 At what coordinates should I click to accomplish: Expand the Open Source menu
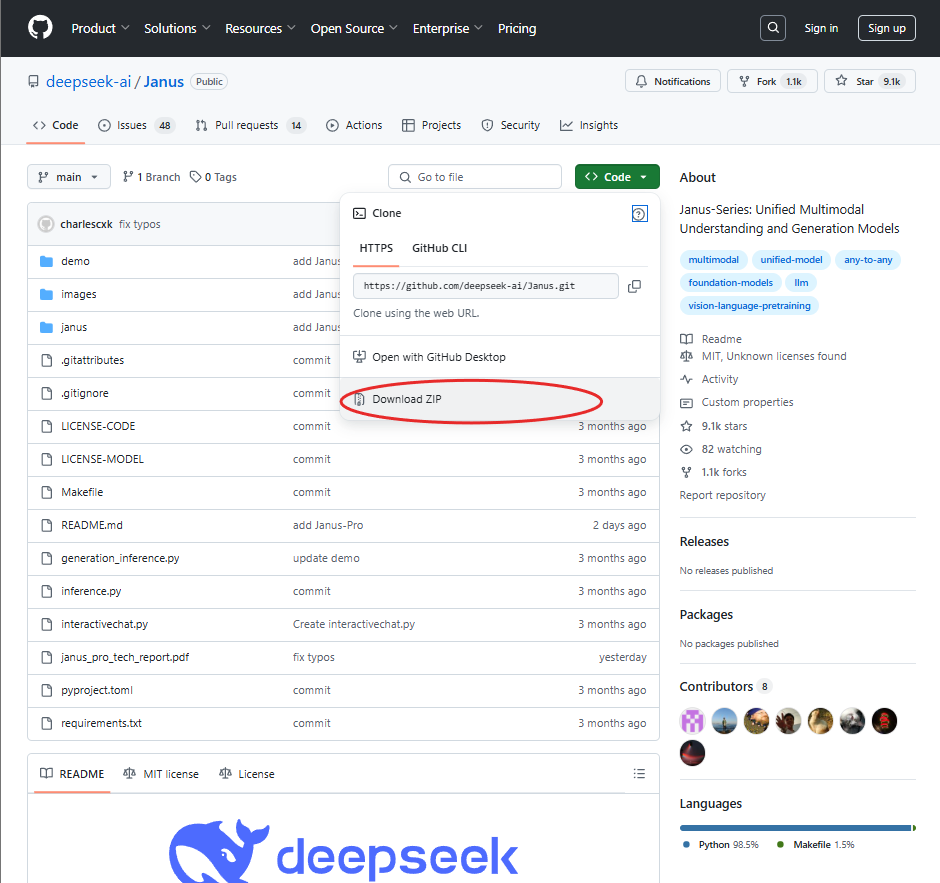coord(354,28)
